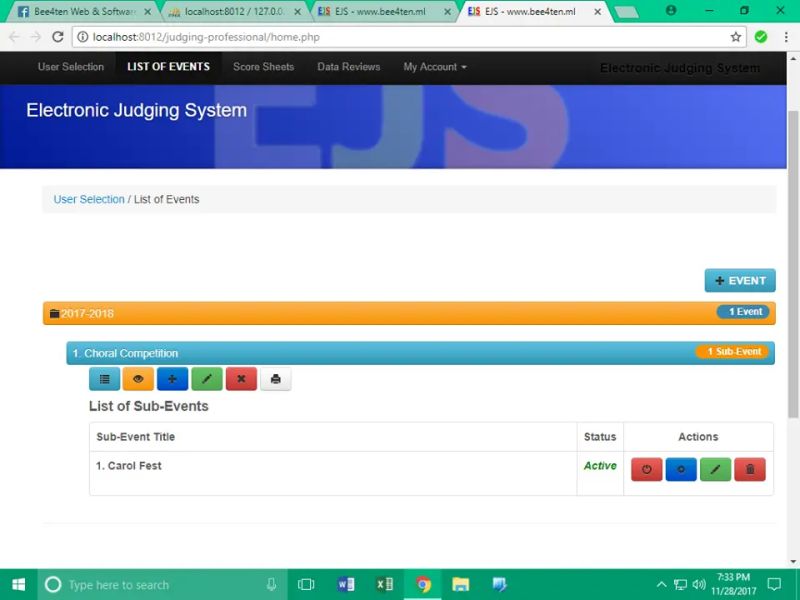Edit the Choral Competition event
800x600 pixels.
[207, 379]
